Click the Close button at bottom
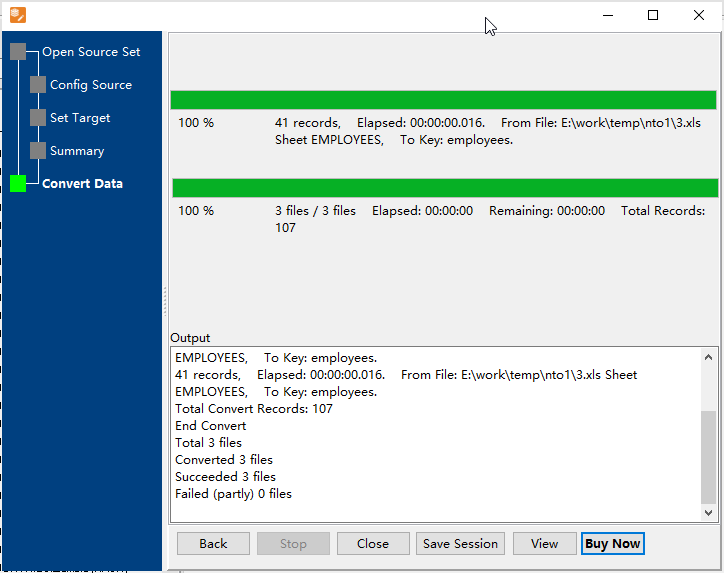The height and width of the screenshot is (573, 724). 373,544
